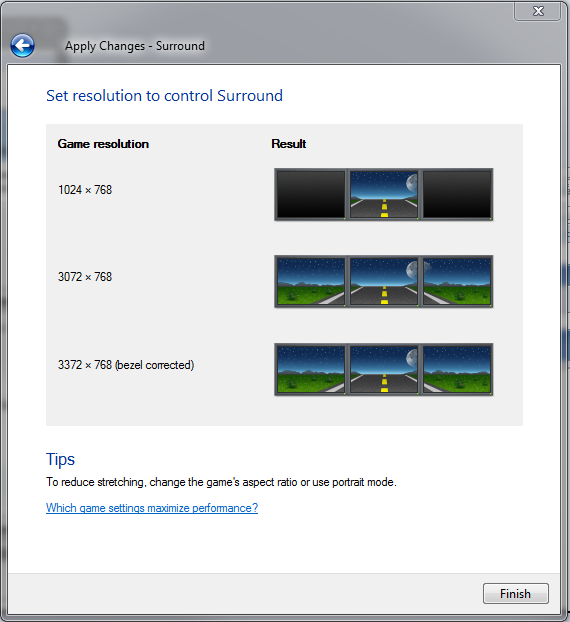Click the Tips heading
This screenshot has height=622, width=570.
60,459
